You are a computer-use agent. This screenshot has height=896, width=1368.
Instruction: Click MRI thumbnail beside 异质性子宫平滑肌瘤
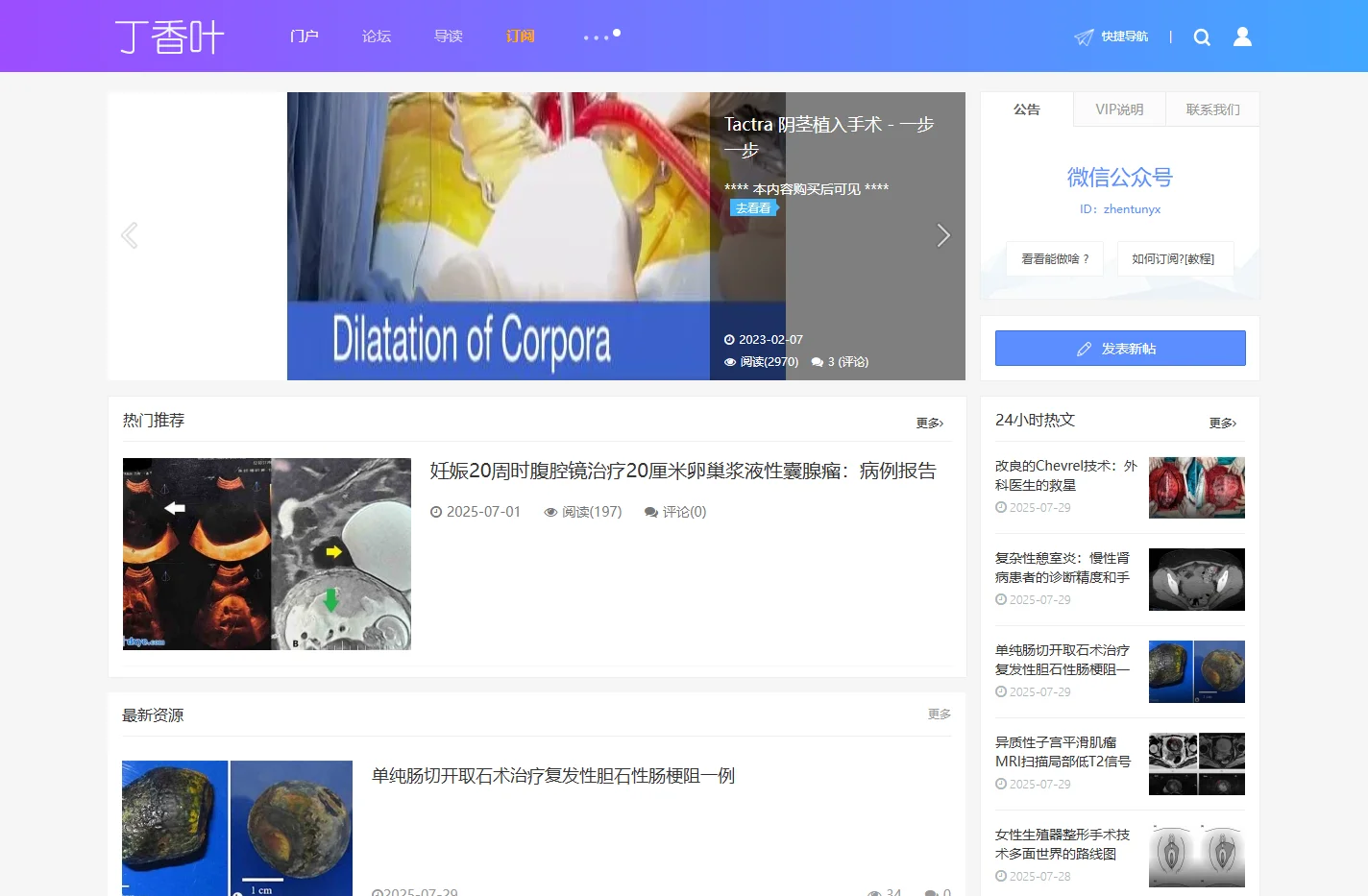[x=1197, y=764]
